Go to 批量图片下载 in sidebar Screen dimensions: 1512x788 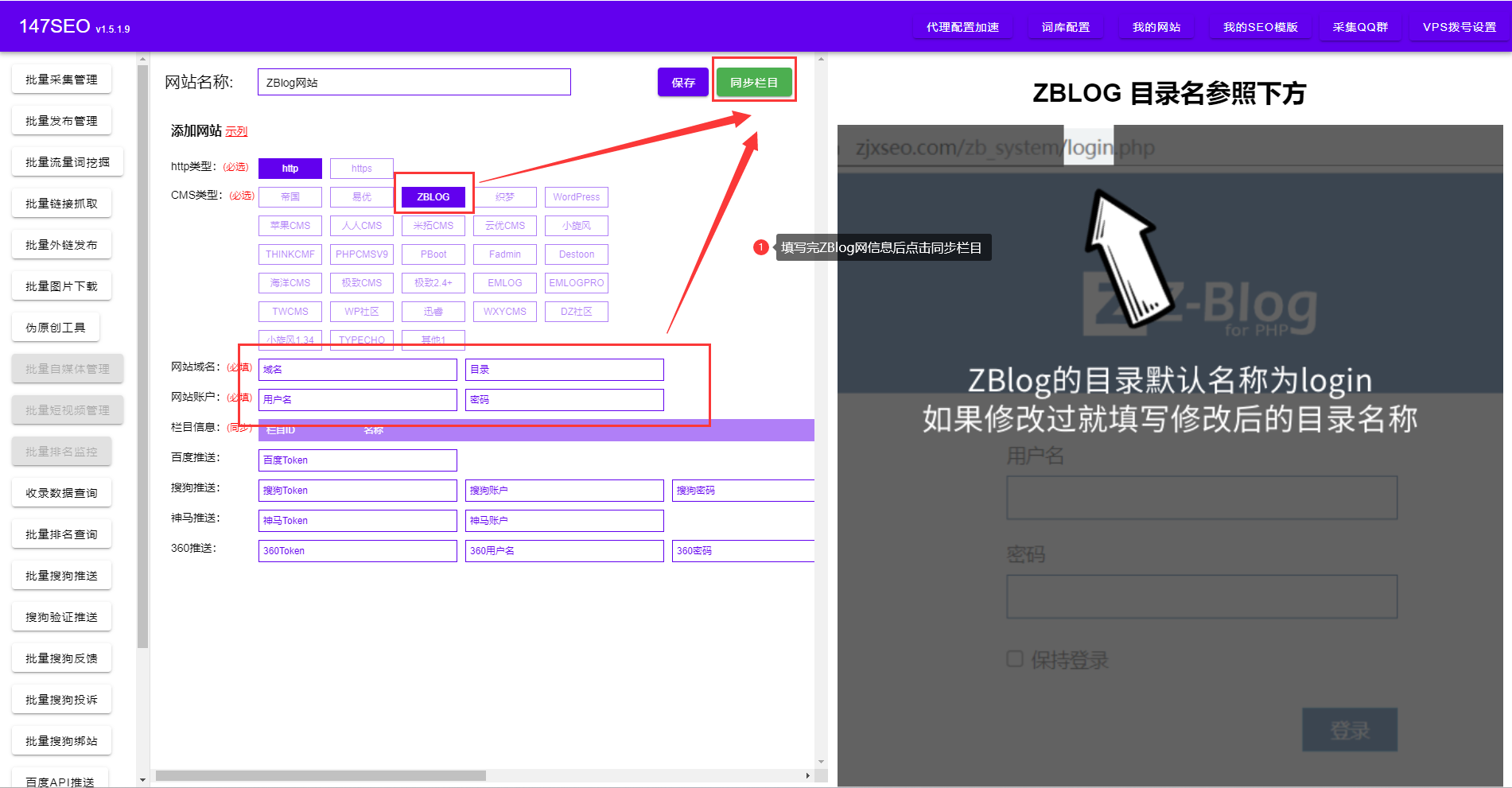[x=61, y=286]
